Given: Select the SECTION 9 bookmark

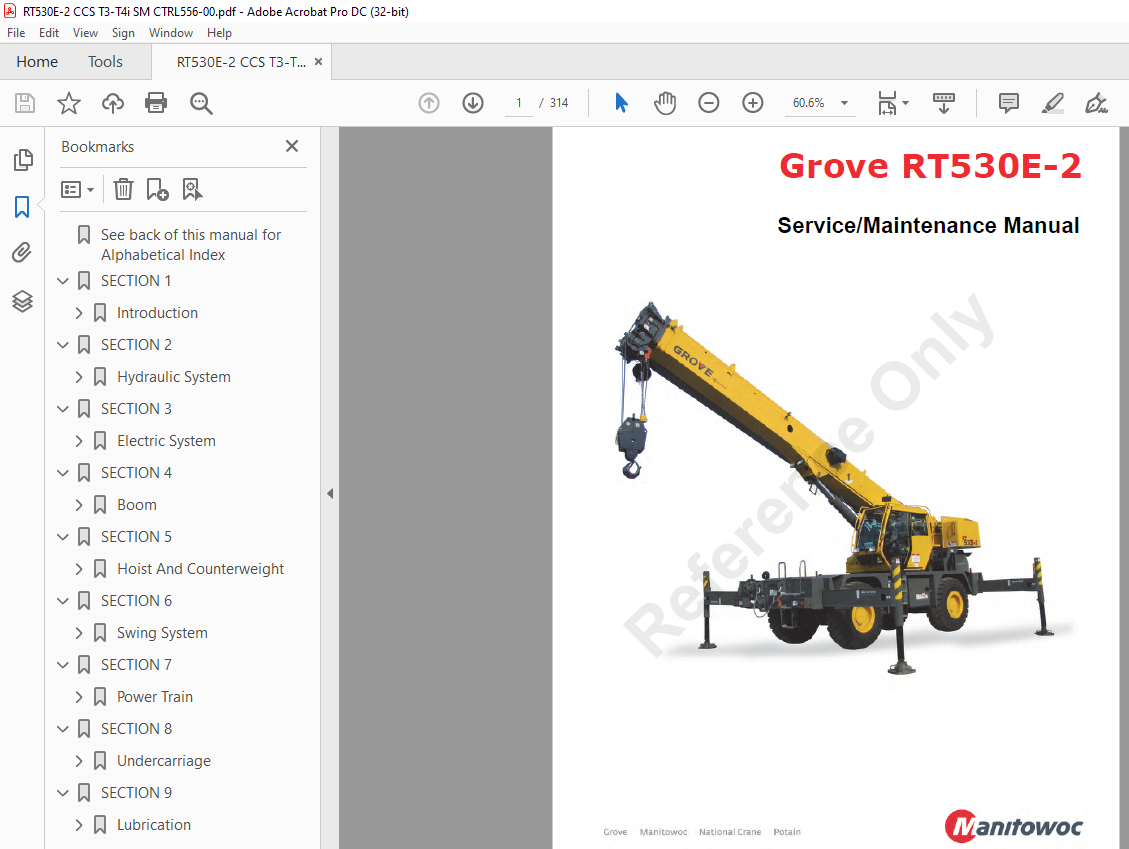Looking at the screenshot, I should (x=136, y=793).
